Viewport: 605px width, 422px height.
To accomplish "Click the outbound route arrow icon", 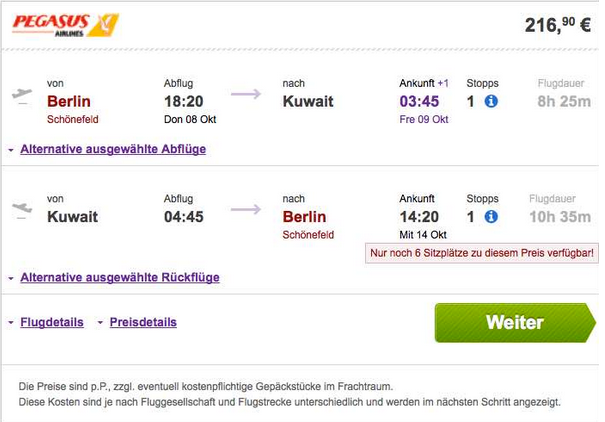I will click(x=246, y=94).
